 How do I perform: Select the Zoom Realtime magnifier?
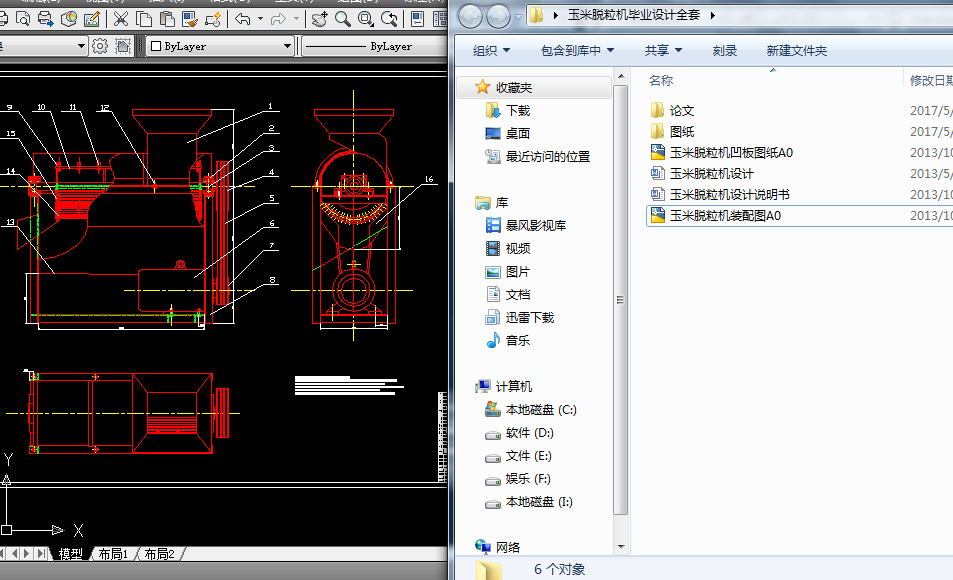pyautogui.click(x=343, y=19)
